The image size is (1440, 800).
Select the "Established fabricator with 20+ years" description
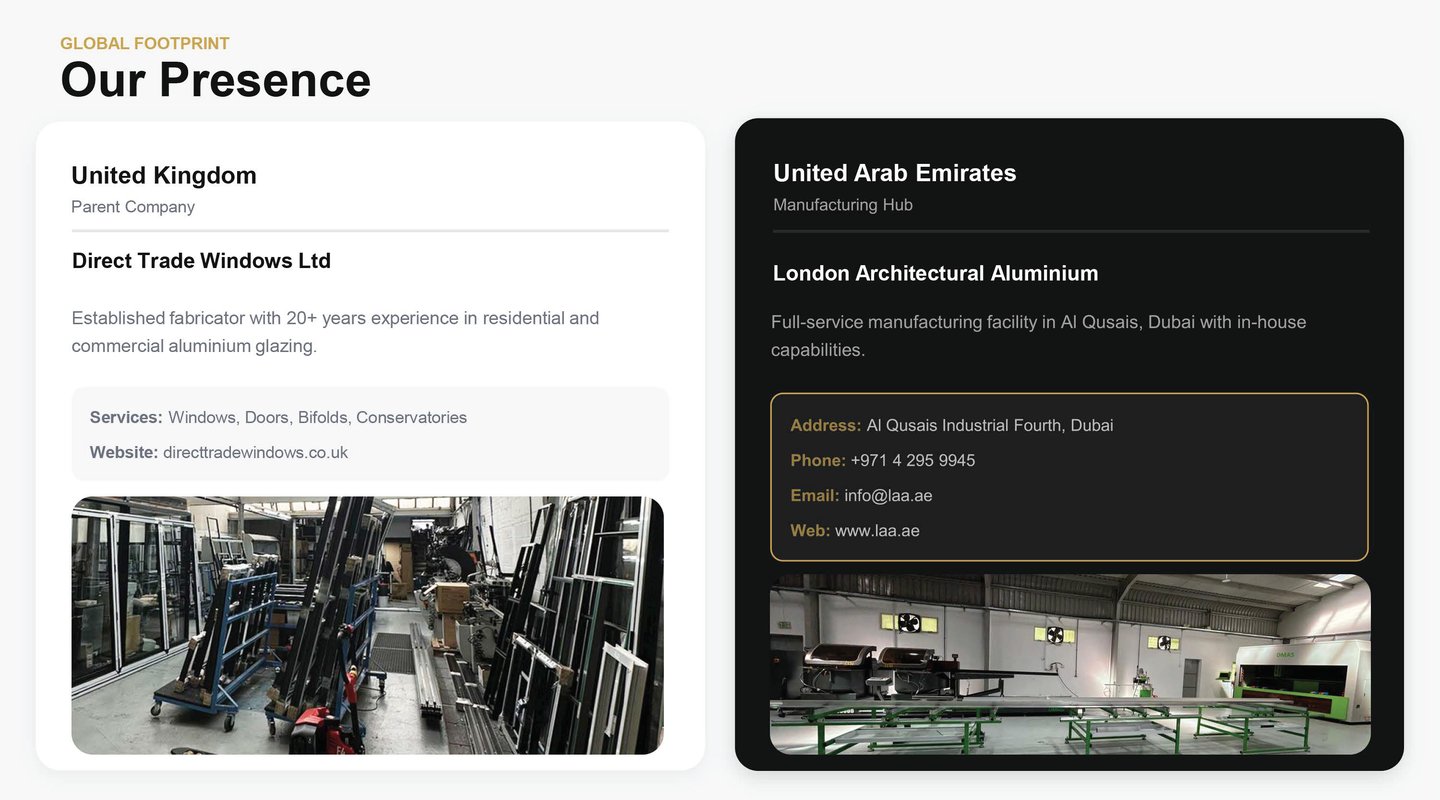click(x=335, y=332)
